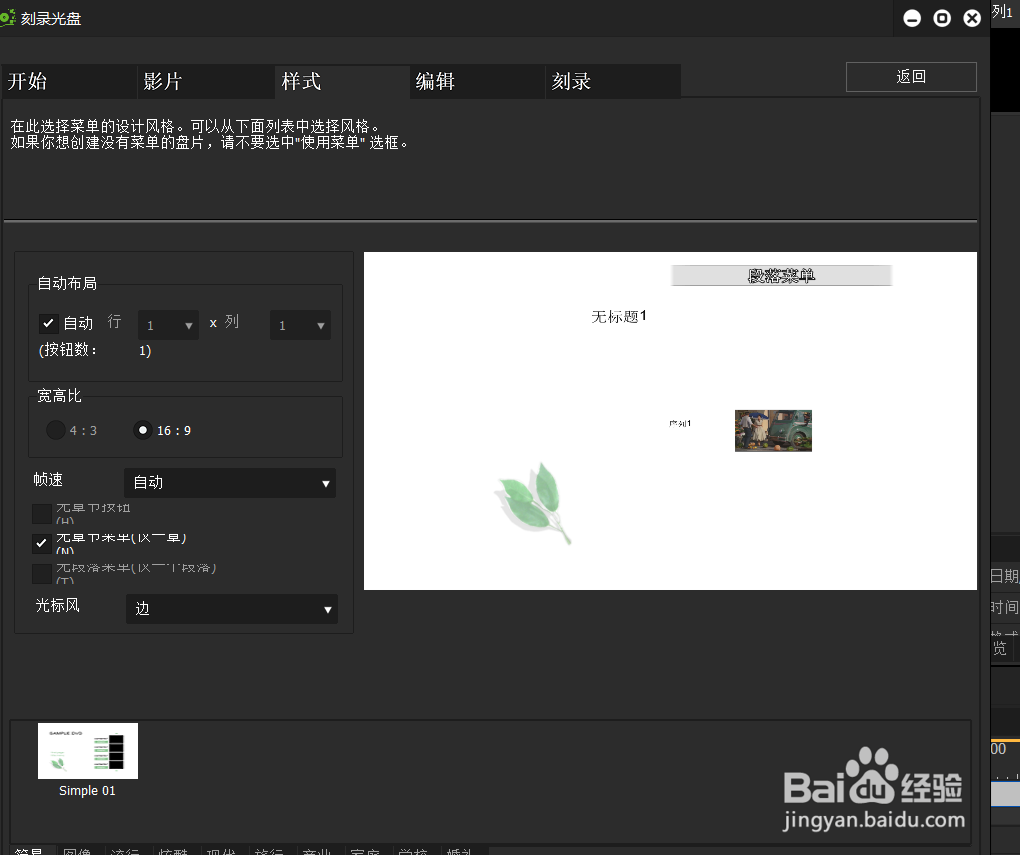This screenshot has width=1020, height=855.
Task: Click the restore window button
Action: pos(941,17)
